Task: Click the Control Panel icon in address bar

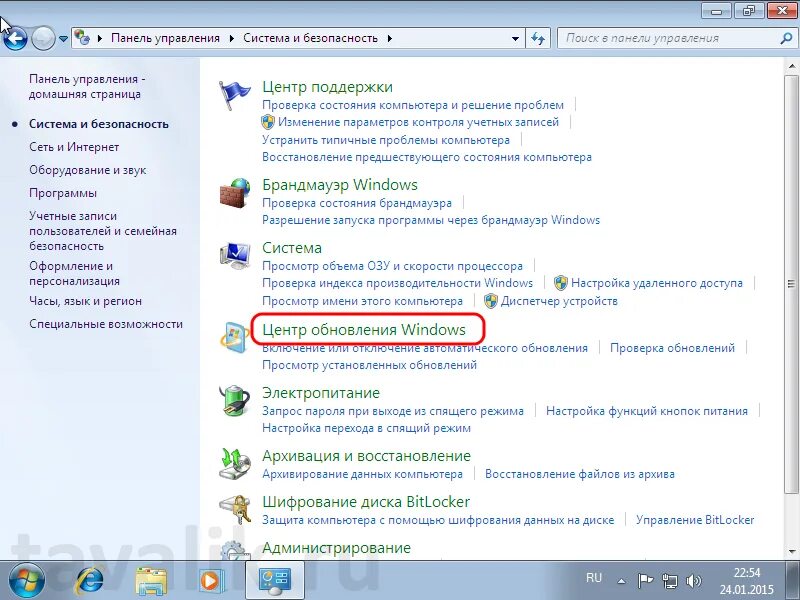Action: click(x=82, y=37)
